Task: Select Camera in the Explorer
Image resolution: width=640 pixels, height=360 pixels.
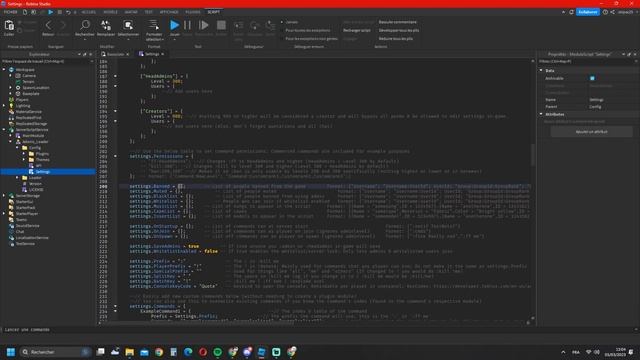Action: pos(29,76)
